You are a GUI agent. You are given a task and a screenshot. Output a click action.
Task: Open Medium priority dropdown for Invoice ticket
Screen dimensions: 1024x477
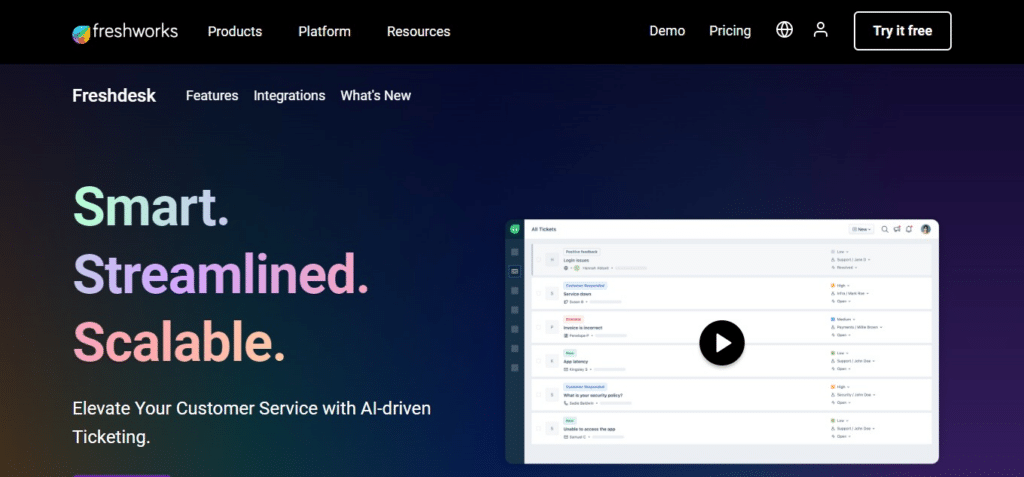point(846,319)
